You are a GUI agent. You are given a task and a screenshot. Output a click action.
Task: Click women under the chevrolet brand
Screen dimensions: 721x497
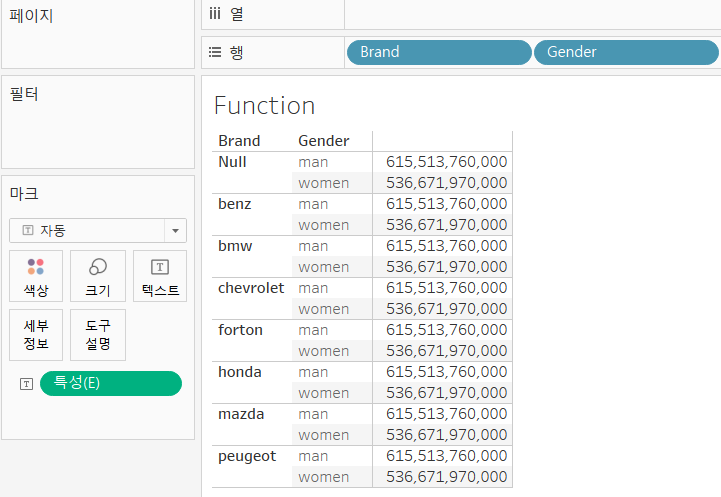click(x=324, y=309)
